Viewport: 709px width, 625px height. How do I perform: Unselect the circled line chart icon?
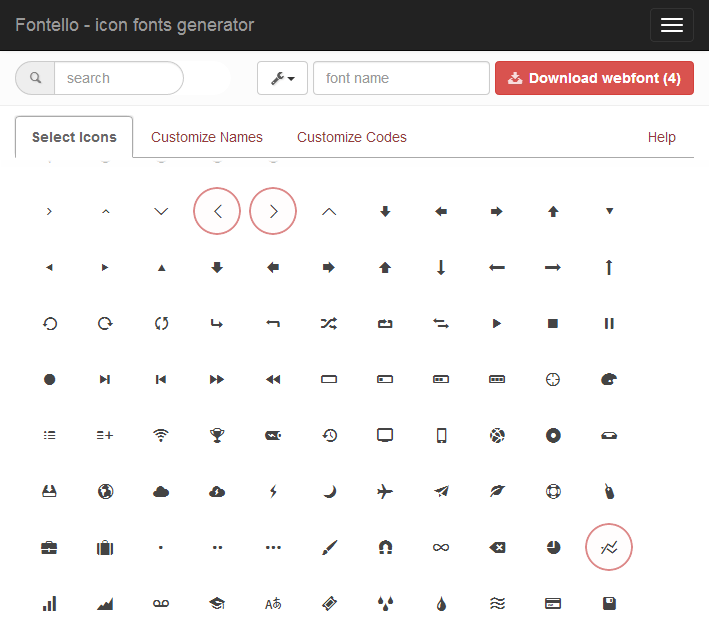click(x=609, y=547)
